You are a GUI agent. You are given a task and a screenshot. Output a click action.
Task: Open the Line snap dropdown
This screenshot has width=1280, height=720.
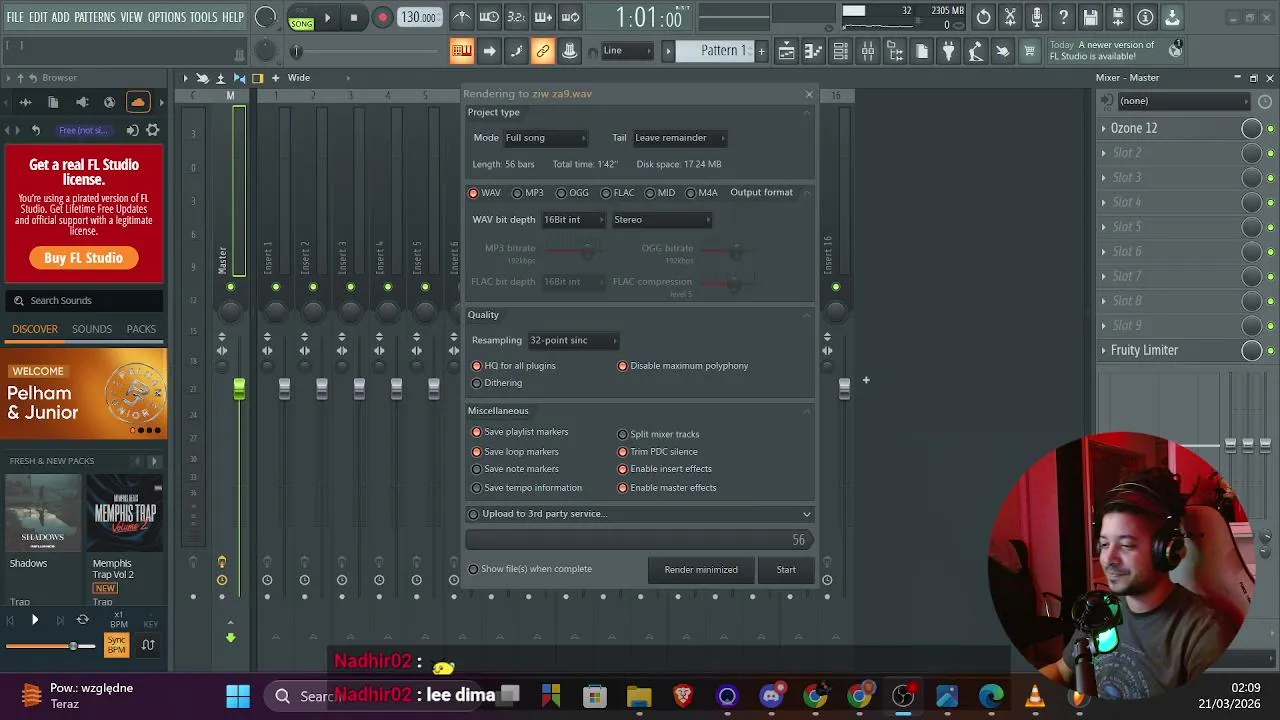pos(627,51)
